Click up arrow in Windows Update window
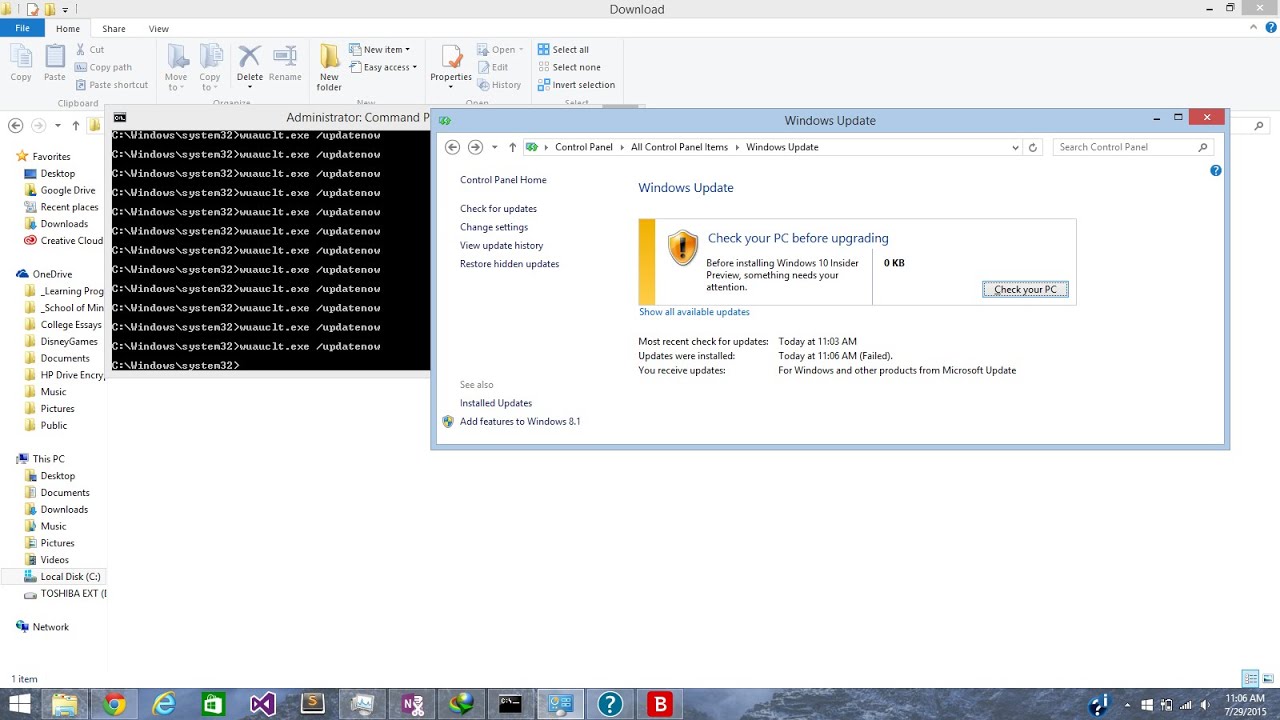Image resolution: width=1280 pixels, height=720 pixels. pyautogui.click(x=513, y=147)
